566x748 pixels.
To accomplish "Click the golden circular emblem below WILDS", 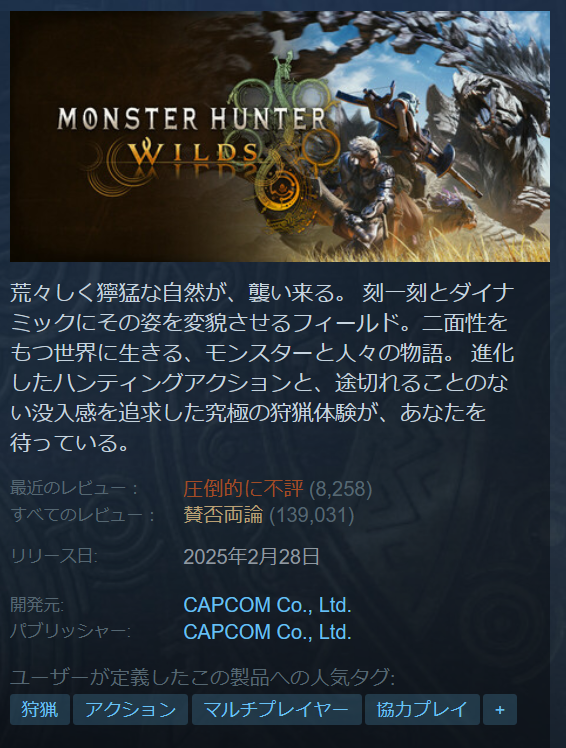I will click(x=282, y=189).
